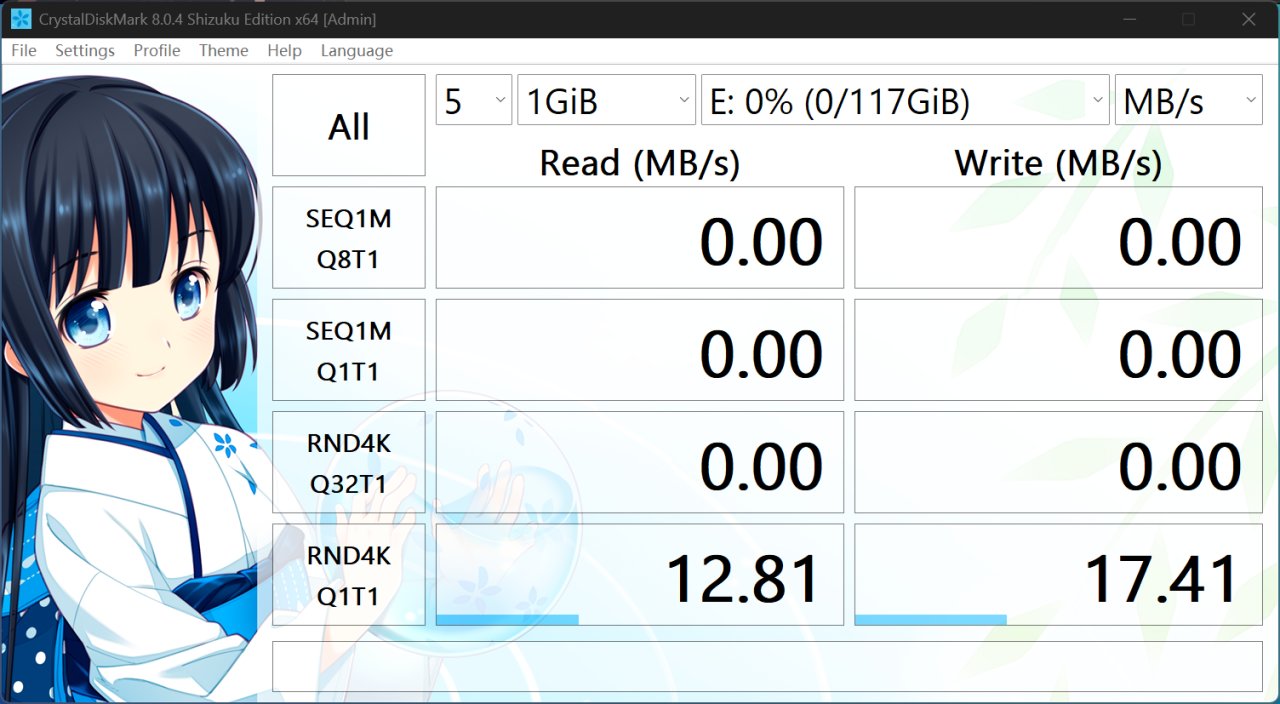Open the MB/s unit dropdown
1280x704 pixels.
(x=1189, y=100)
